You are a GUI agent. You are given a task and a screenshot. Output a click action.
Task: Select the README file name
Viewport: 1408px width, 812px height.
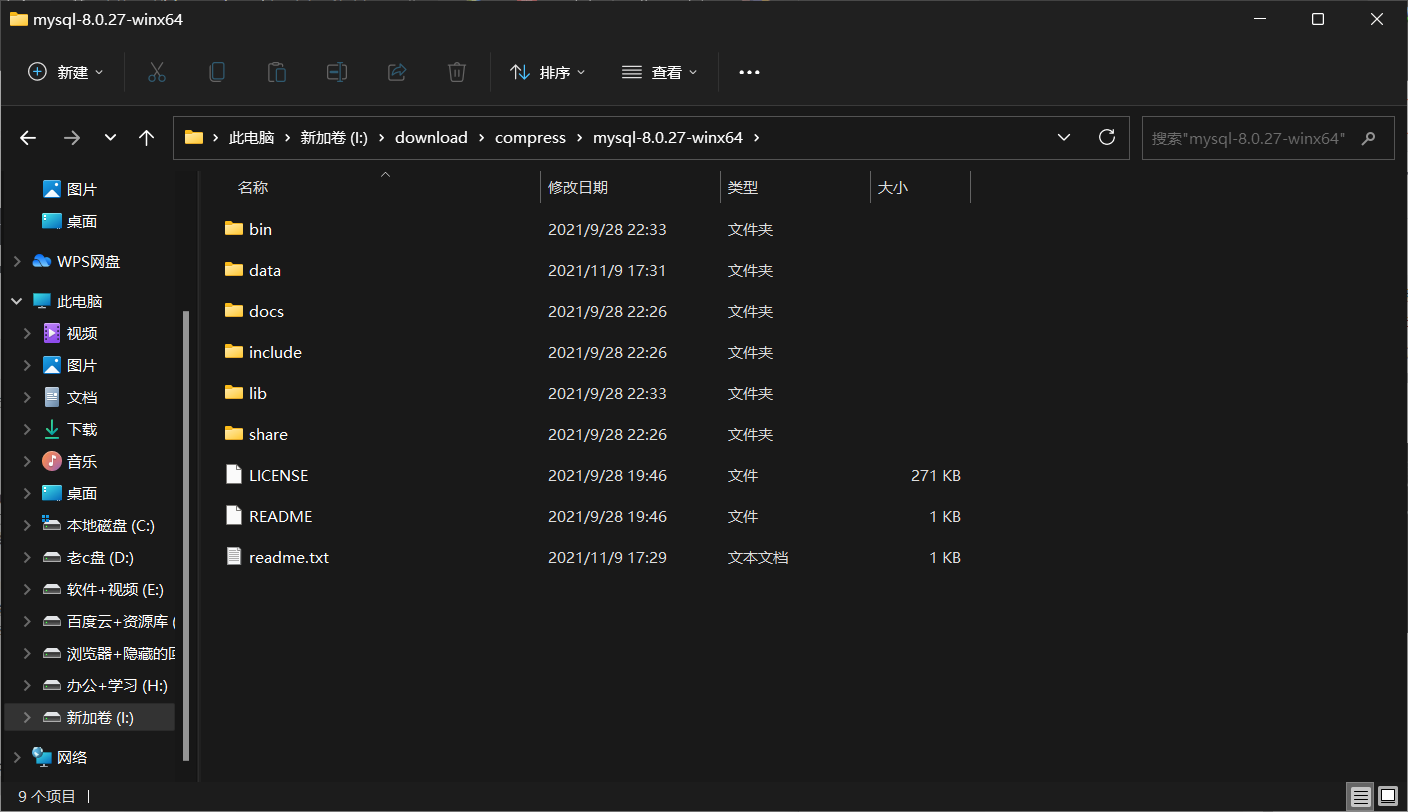[x=280, y=516]
